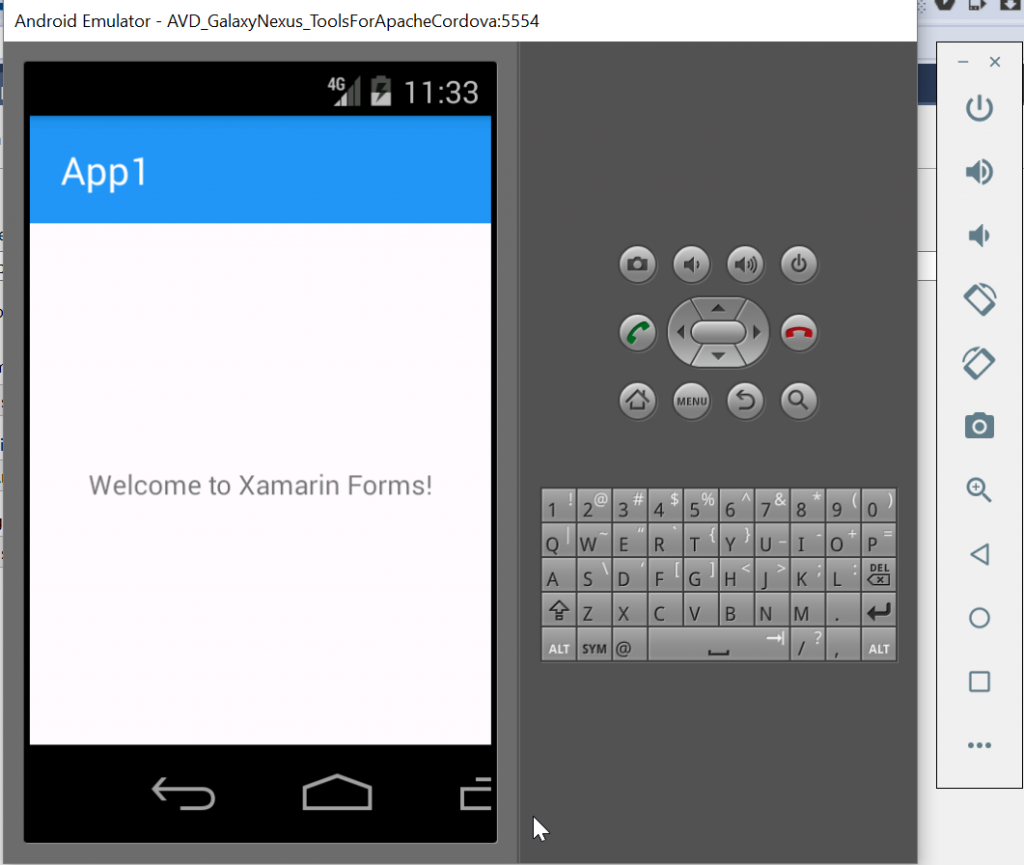Viewport: 1024px width, 865px height.
Task: Click the M key on keyboard
Action: coord(807,611)
